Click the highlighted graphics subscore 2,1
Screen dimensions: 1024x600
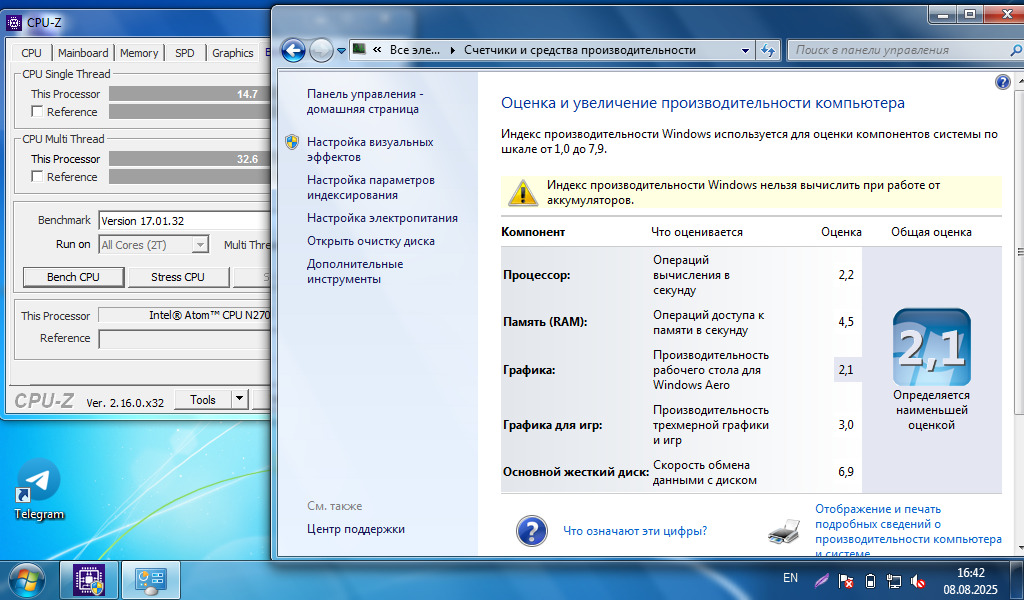click(x=847, y=370)
